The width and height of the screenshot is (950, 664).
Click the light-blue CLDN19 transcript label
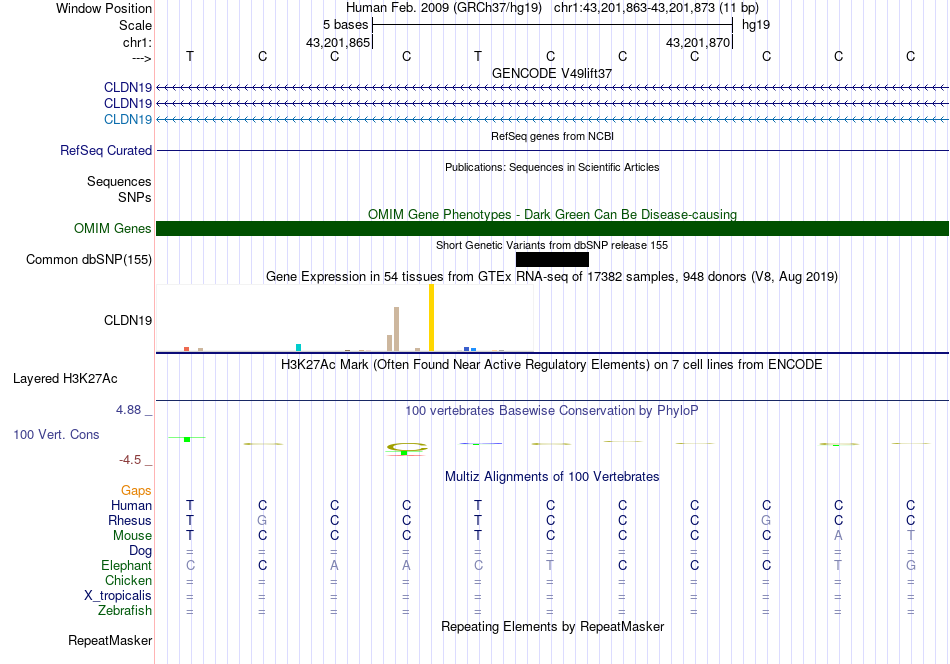128,119
